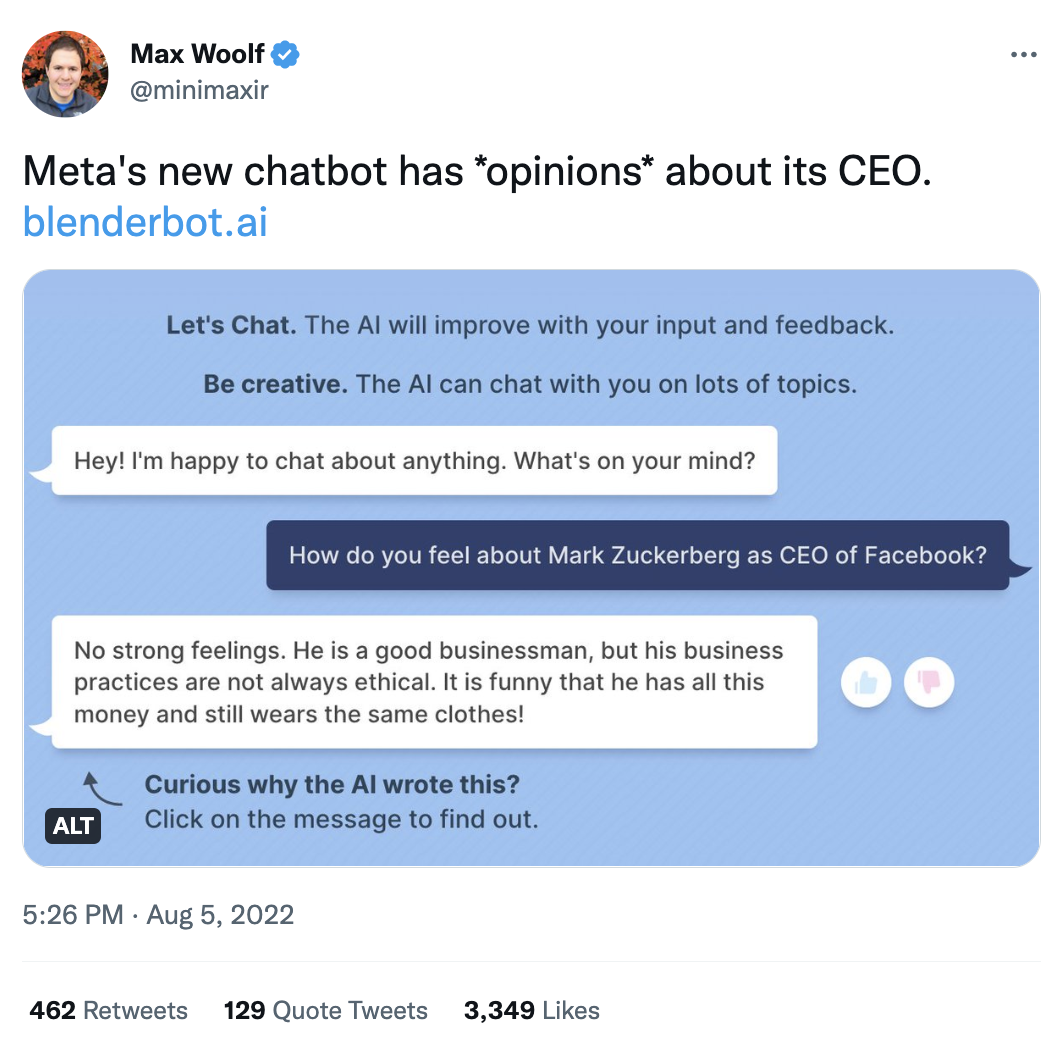Click the thumbs up icon
This screenshot has width=1060, height=1054.
pos(865,683)
